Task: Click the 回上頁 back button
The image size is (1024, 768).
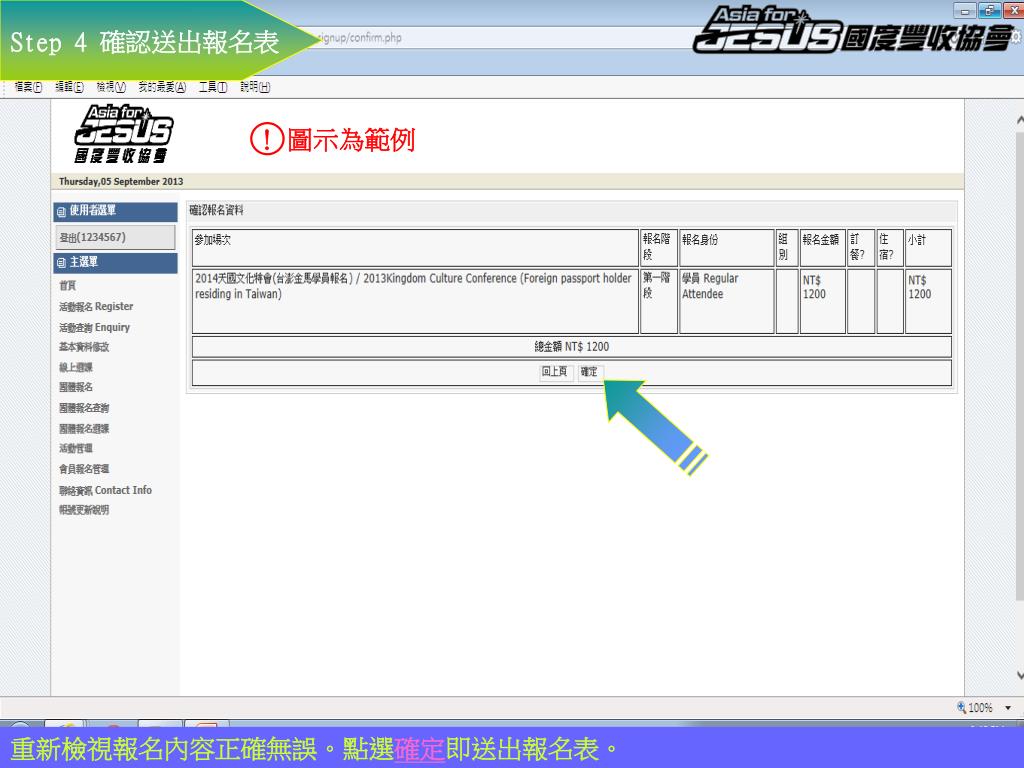Action: point(555,372)
